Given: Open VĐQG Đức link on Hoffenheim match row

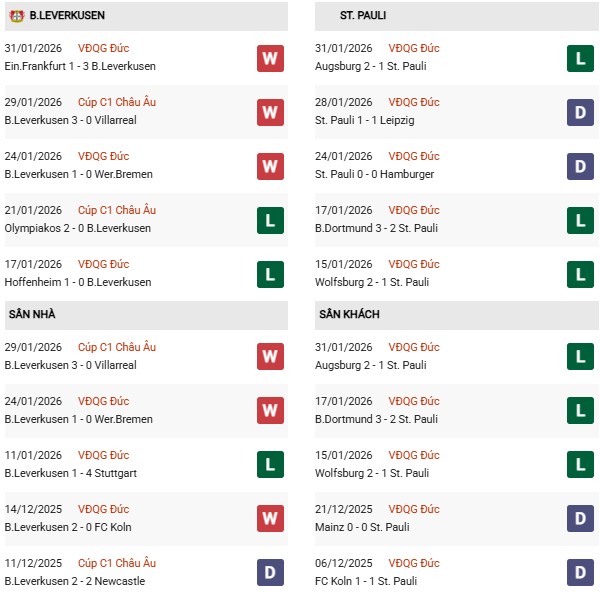Looking at the screenshot, I should (103, 264).
